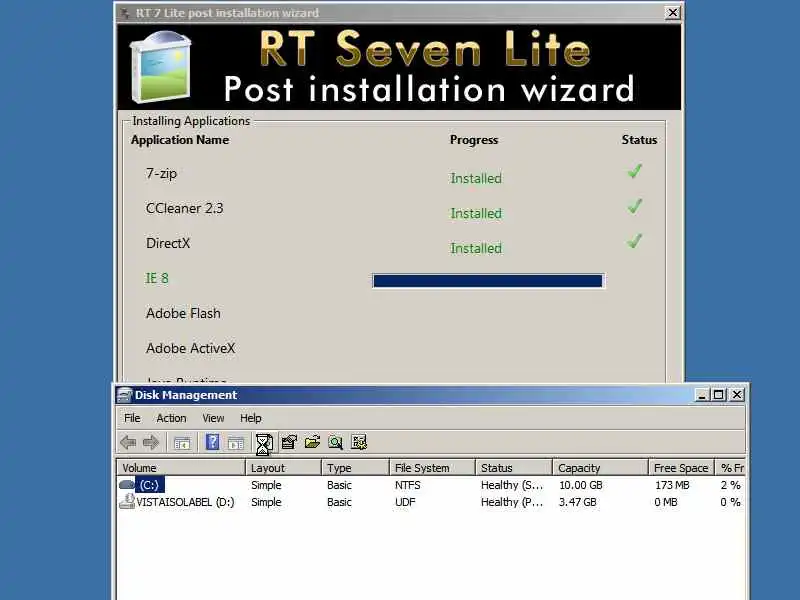This screenshot has width=800, height=600.
Task: Sort by the Free Space column header
Action: (681, 468)
